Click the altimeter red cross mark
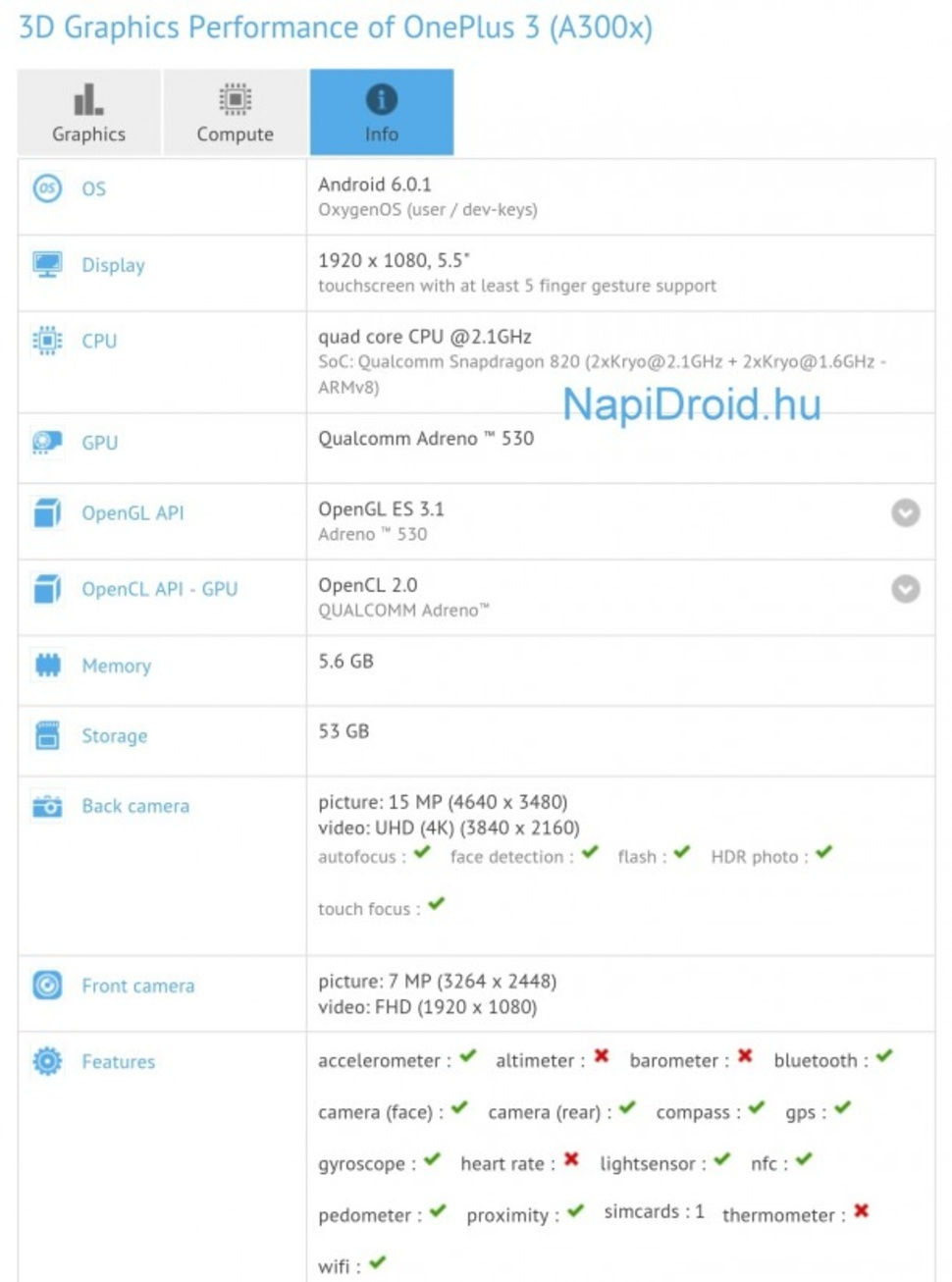The height and width of the screenshot is (1282, 952). tap(602, 1056)
